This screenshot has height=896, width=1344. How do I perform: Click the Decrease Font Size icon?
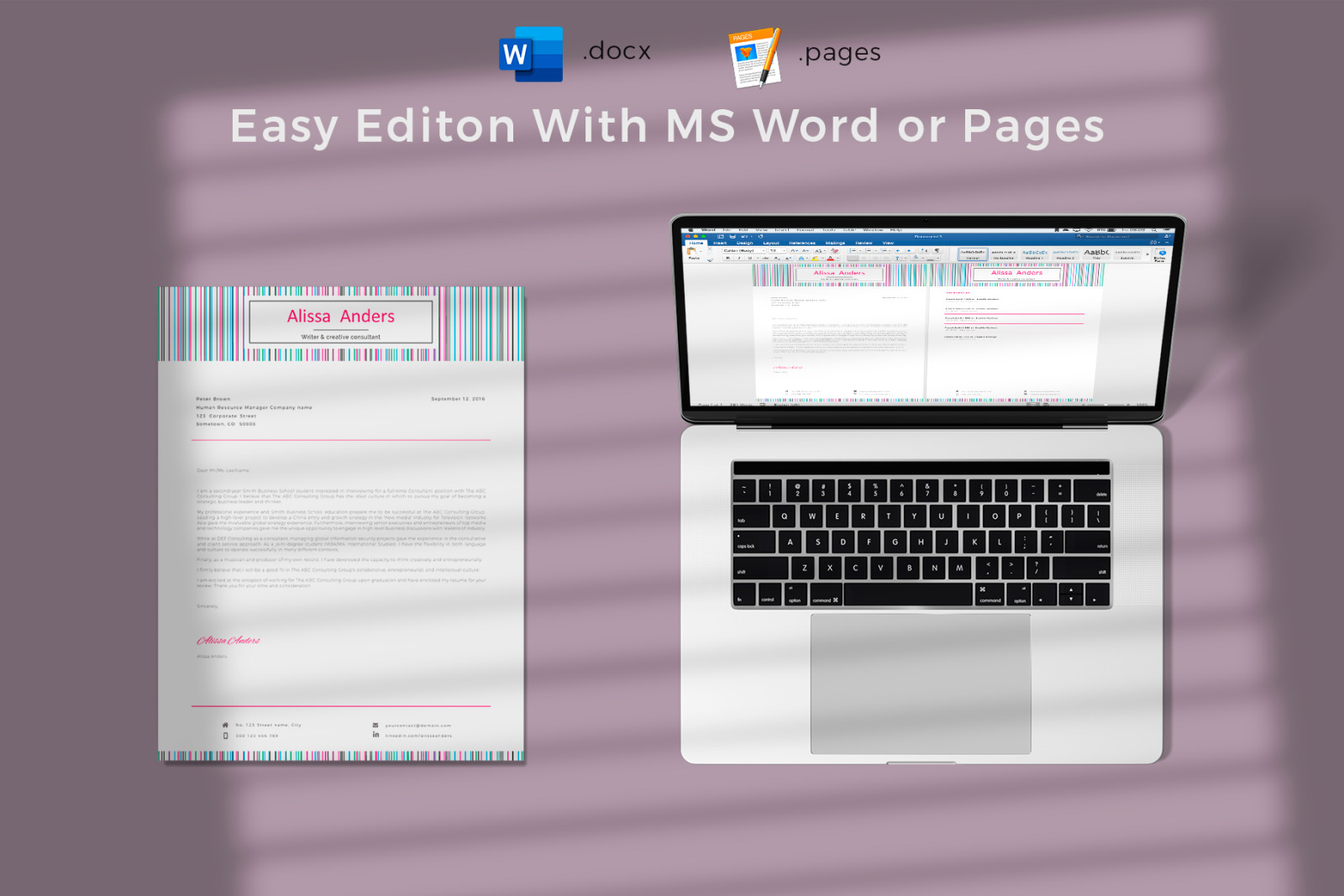tap(806, 250)
